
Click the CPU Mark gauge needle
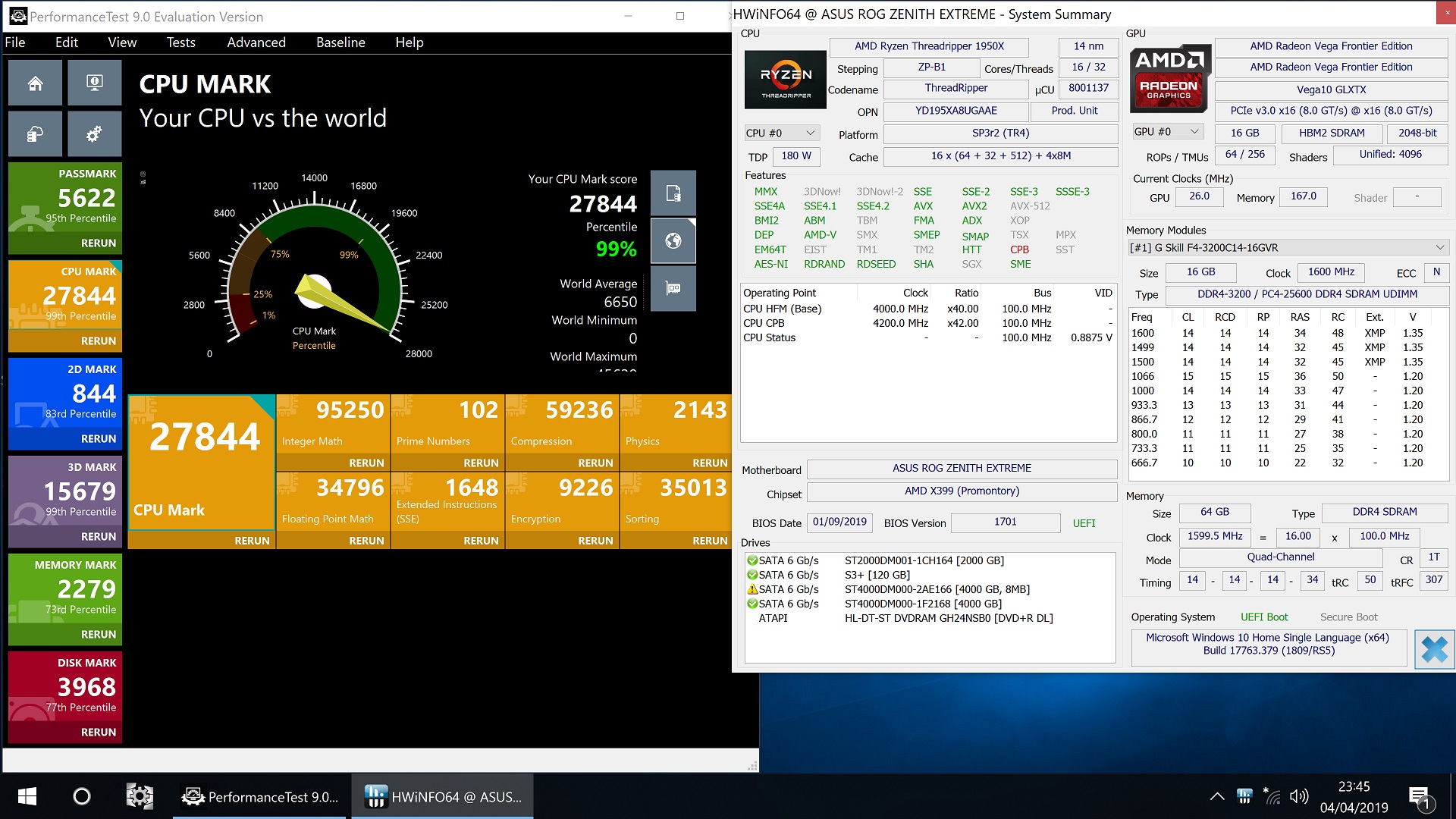coord(341,304)
